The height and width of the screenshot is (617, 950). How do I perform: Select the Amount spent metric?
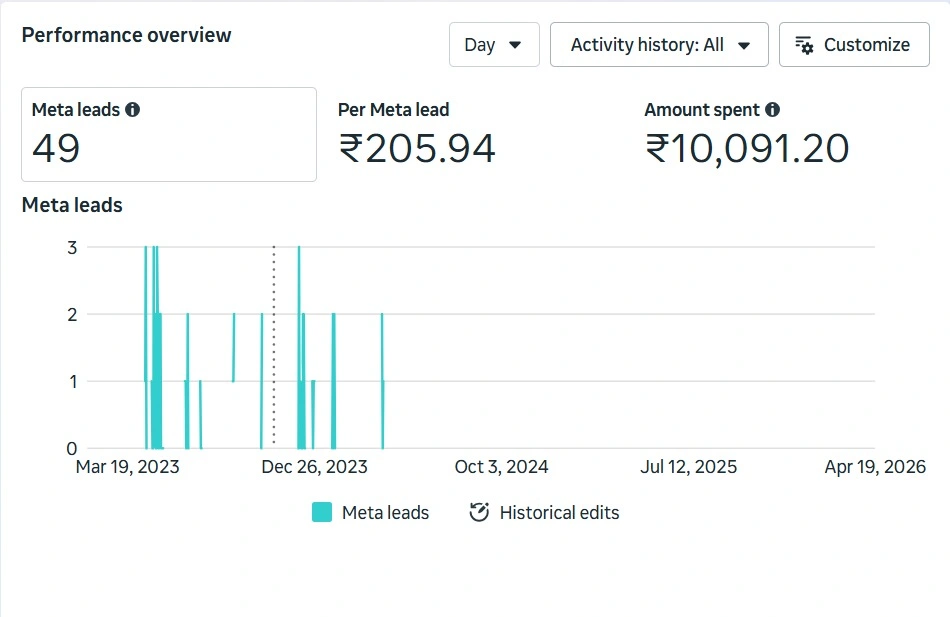pyautogui.click(x=746, y=135)
